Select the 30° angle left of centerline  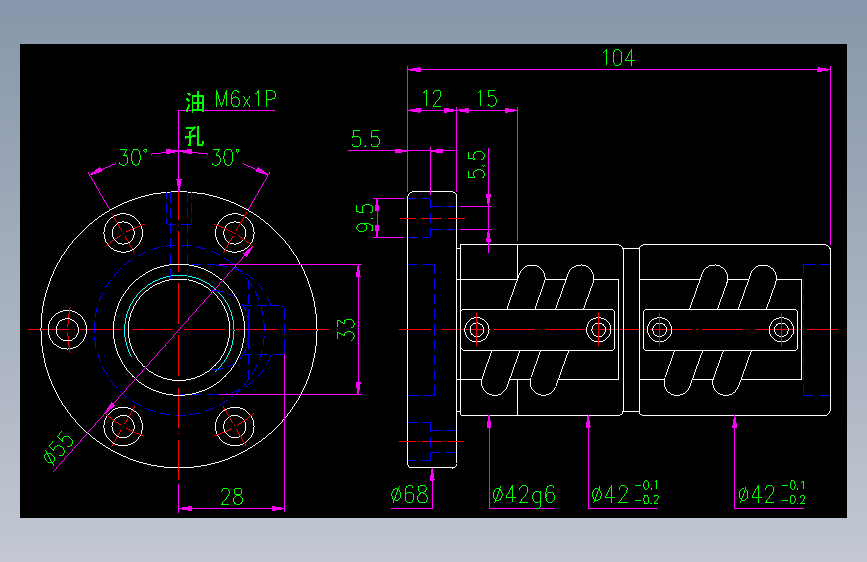pyautogui.click(x=133, y=158)
